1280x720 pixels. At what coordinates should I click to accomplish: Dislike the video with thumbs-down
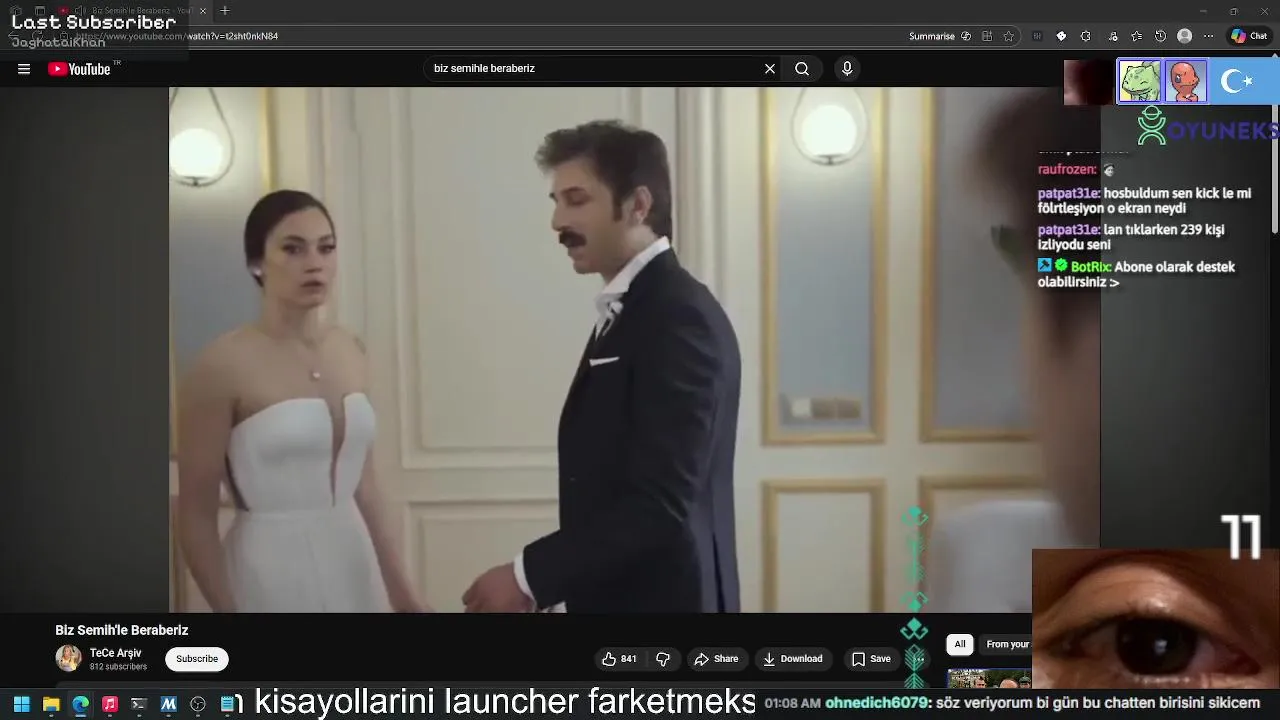[x=663, y=659]
